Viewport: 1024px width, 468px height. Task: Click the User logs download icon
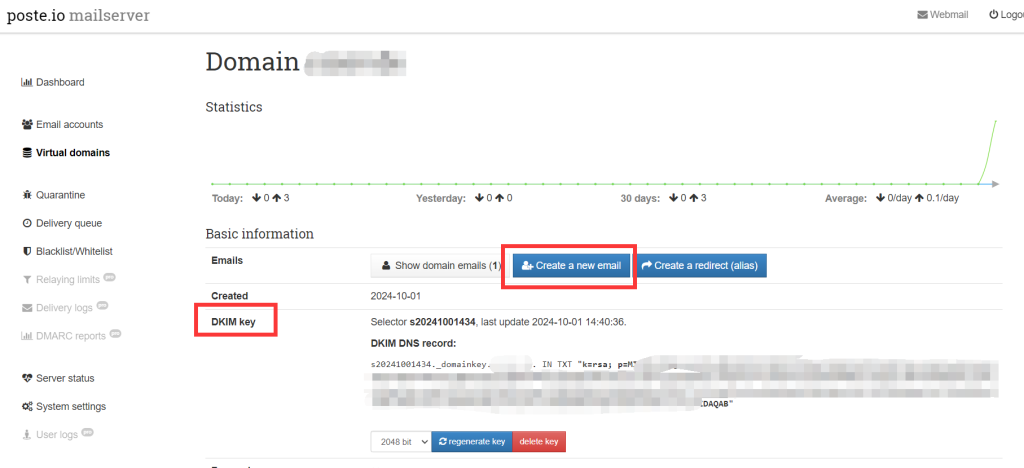(27, 434)
